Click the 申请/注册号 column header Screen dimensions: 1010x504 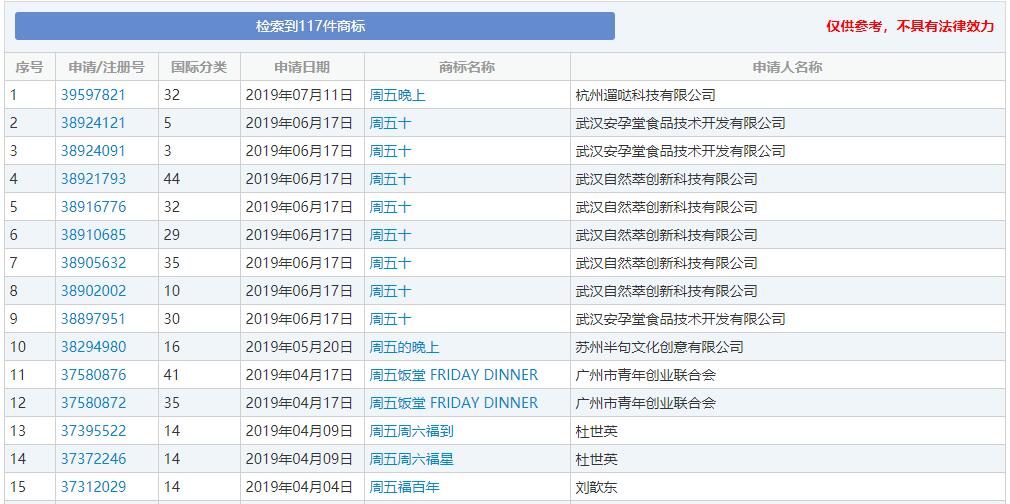point(106,67)
